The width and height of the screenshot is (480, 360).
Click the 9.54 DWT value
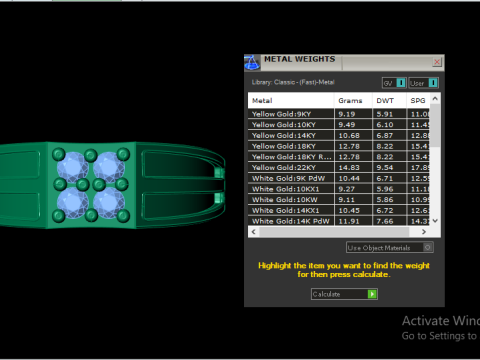point(385,167)
